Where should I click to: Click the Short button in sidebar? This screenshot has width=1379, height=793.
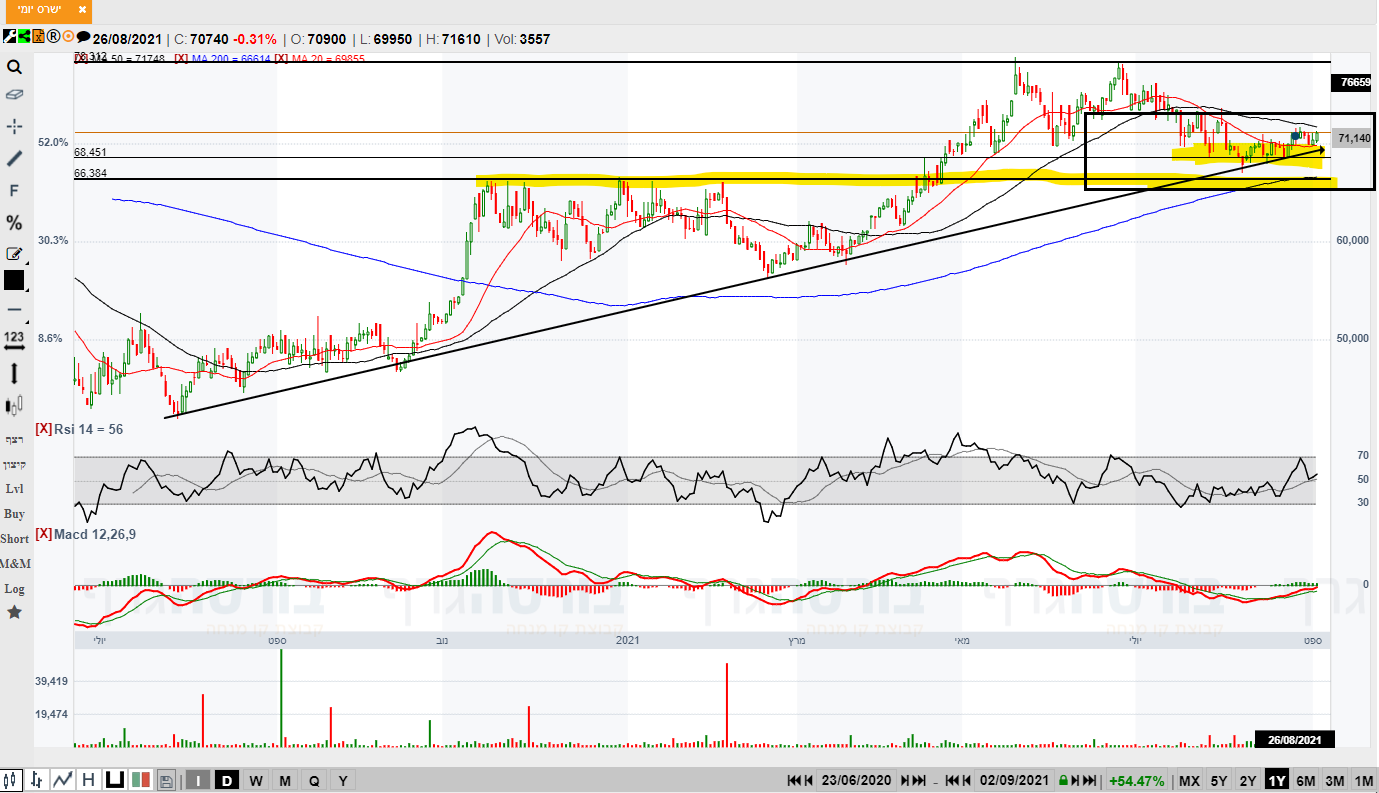[14, 539]
